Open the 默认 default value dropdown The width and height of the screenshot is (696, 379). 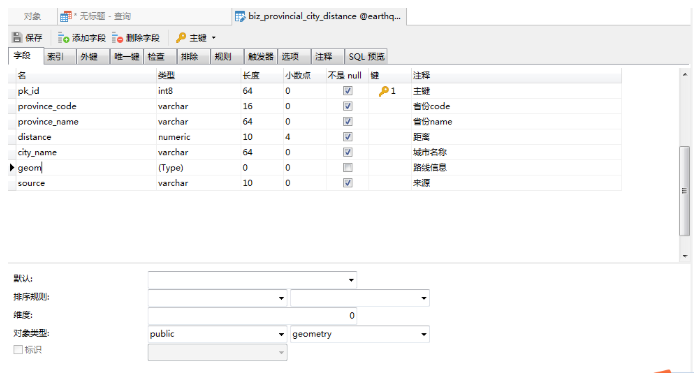(351, 280)
